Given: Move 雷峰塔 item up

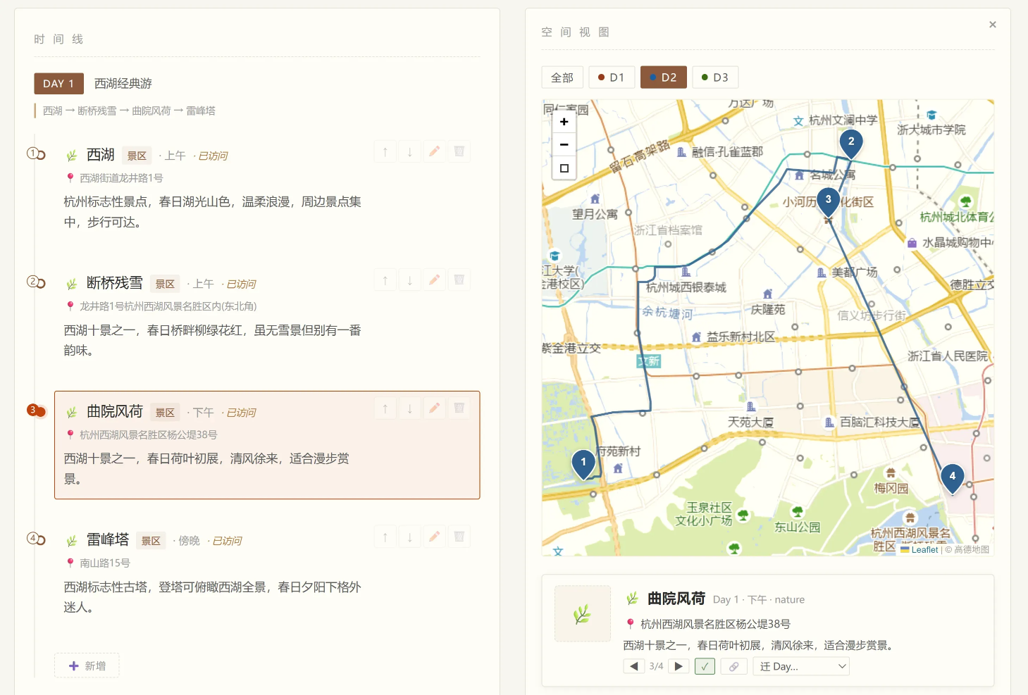Looking at the screenshot, I should 385,538.
